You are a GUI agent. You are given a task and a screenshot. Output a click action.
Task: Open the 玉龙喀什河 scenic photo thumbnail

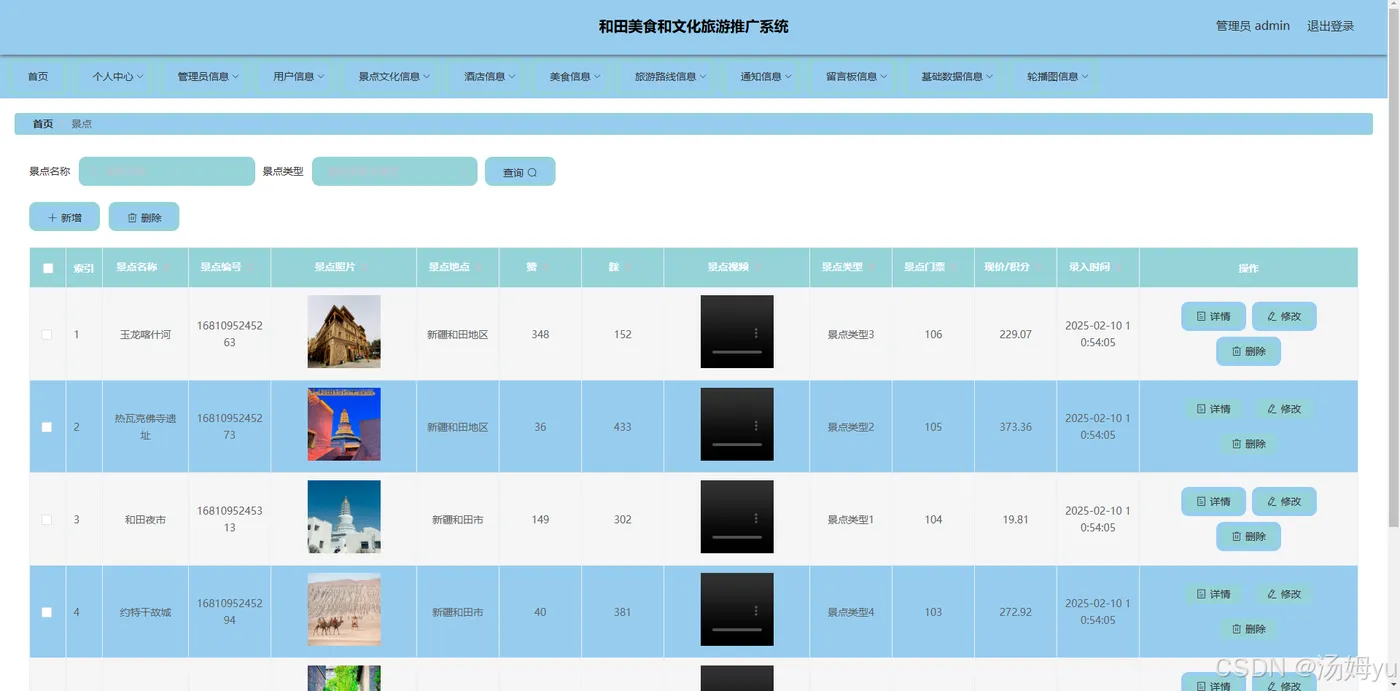pyautogui.click(x=344, y=331)
